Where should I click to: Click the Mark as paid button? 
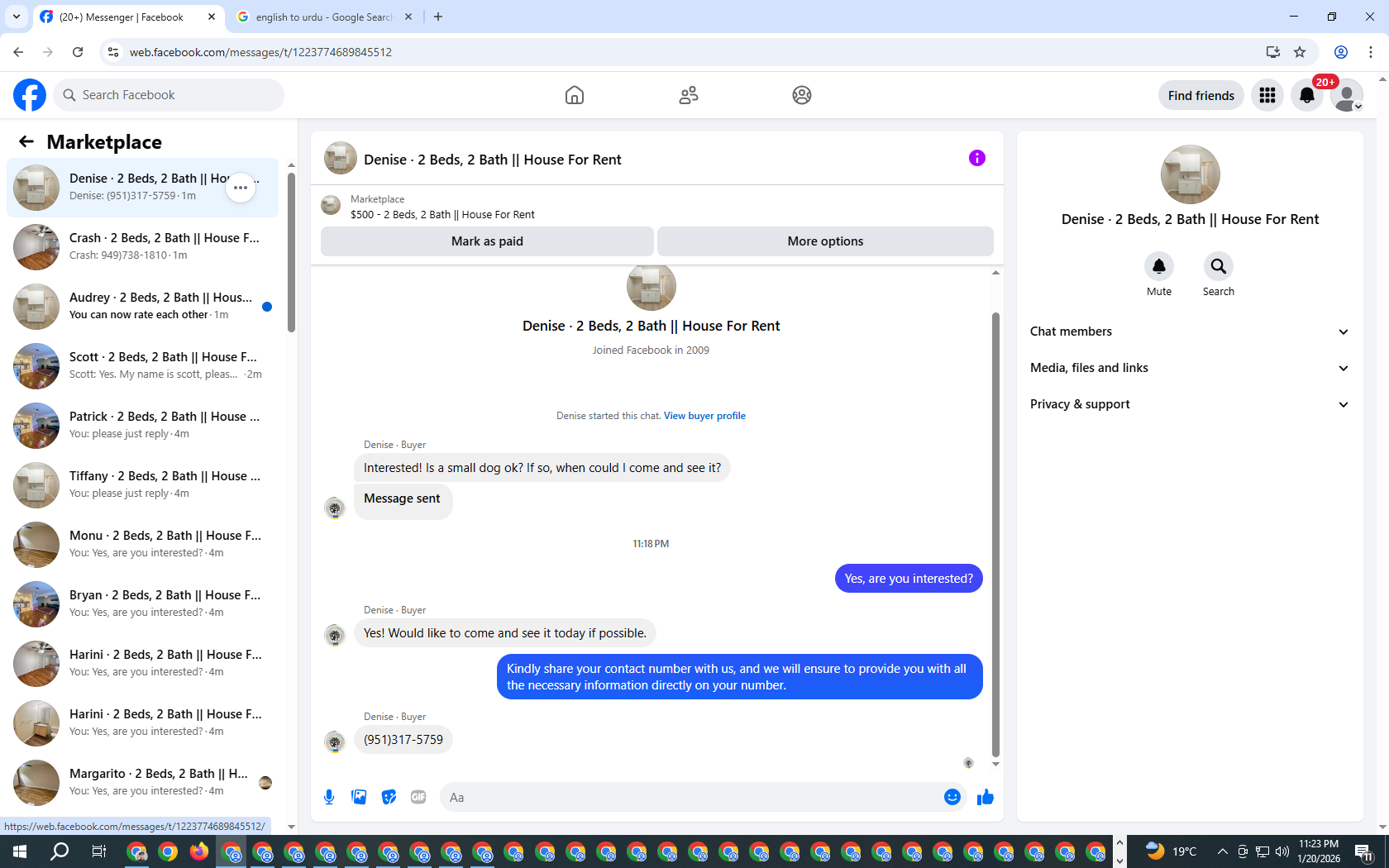(x=487, y=241)
